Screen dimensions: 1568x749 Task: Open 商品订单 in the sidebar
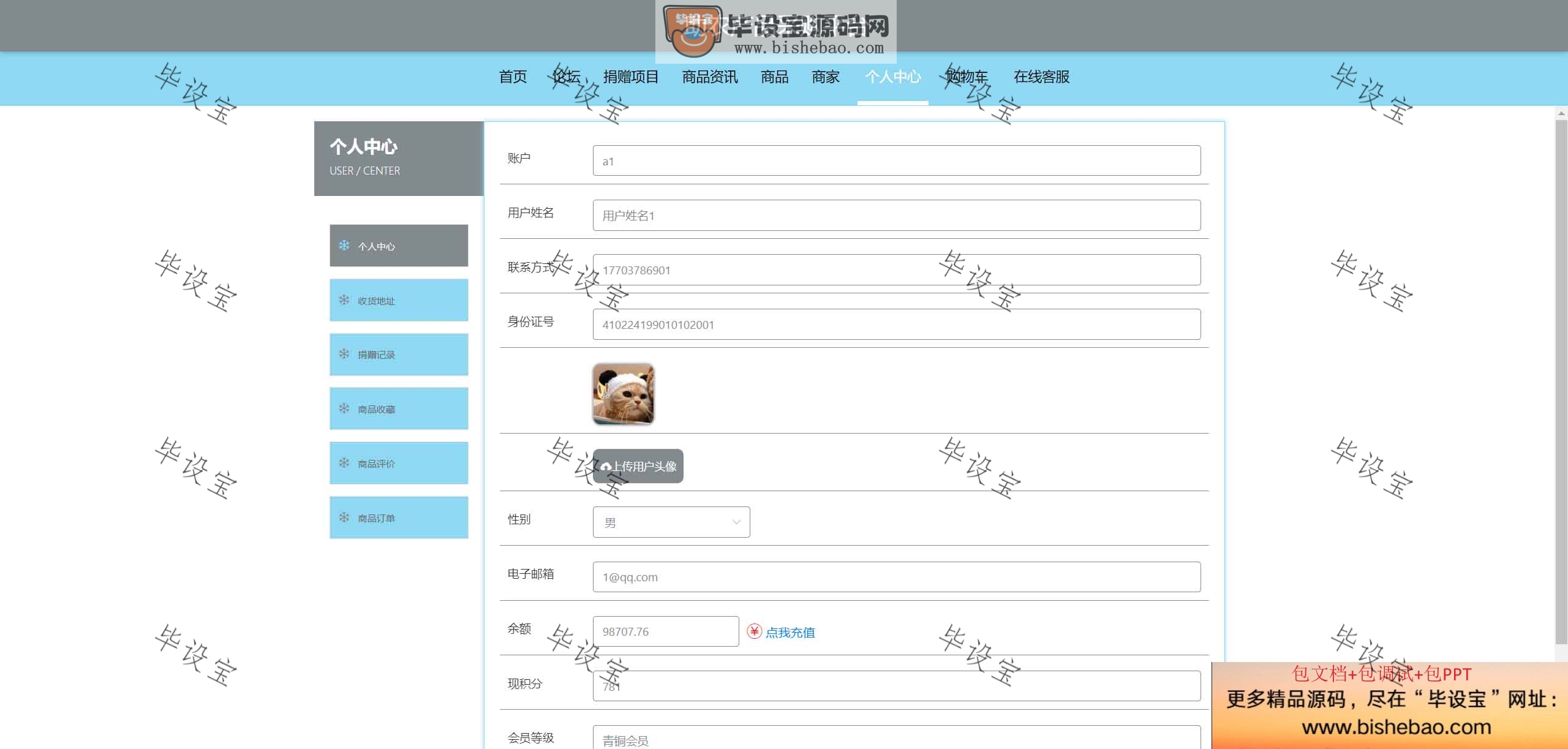399,518
